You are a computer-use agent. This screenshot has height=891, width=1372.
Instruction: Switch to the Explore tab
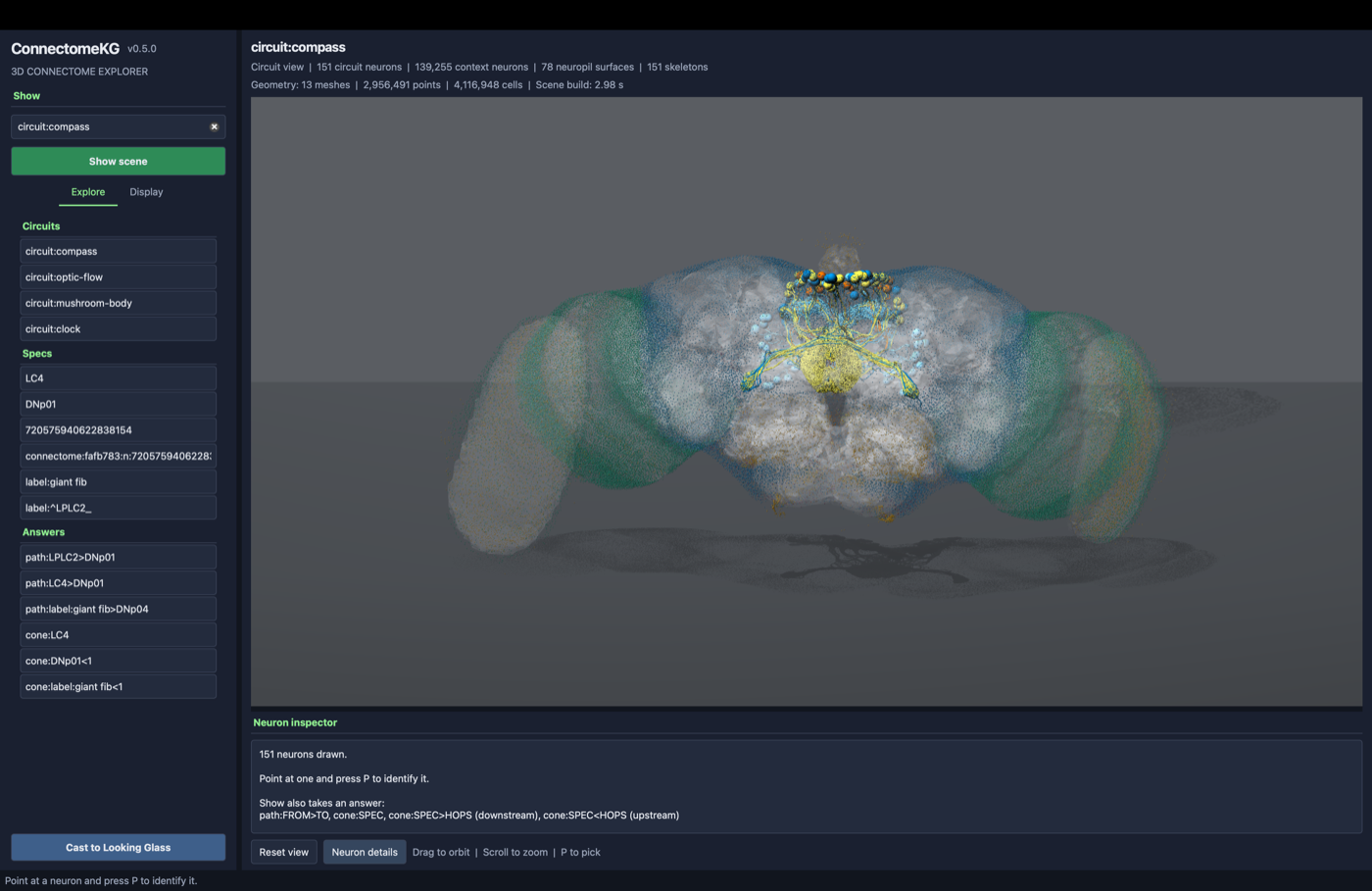pyautogui.click(x=88, y=192)
